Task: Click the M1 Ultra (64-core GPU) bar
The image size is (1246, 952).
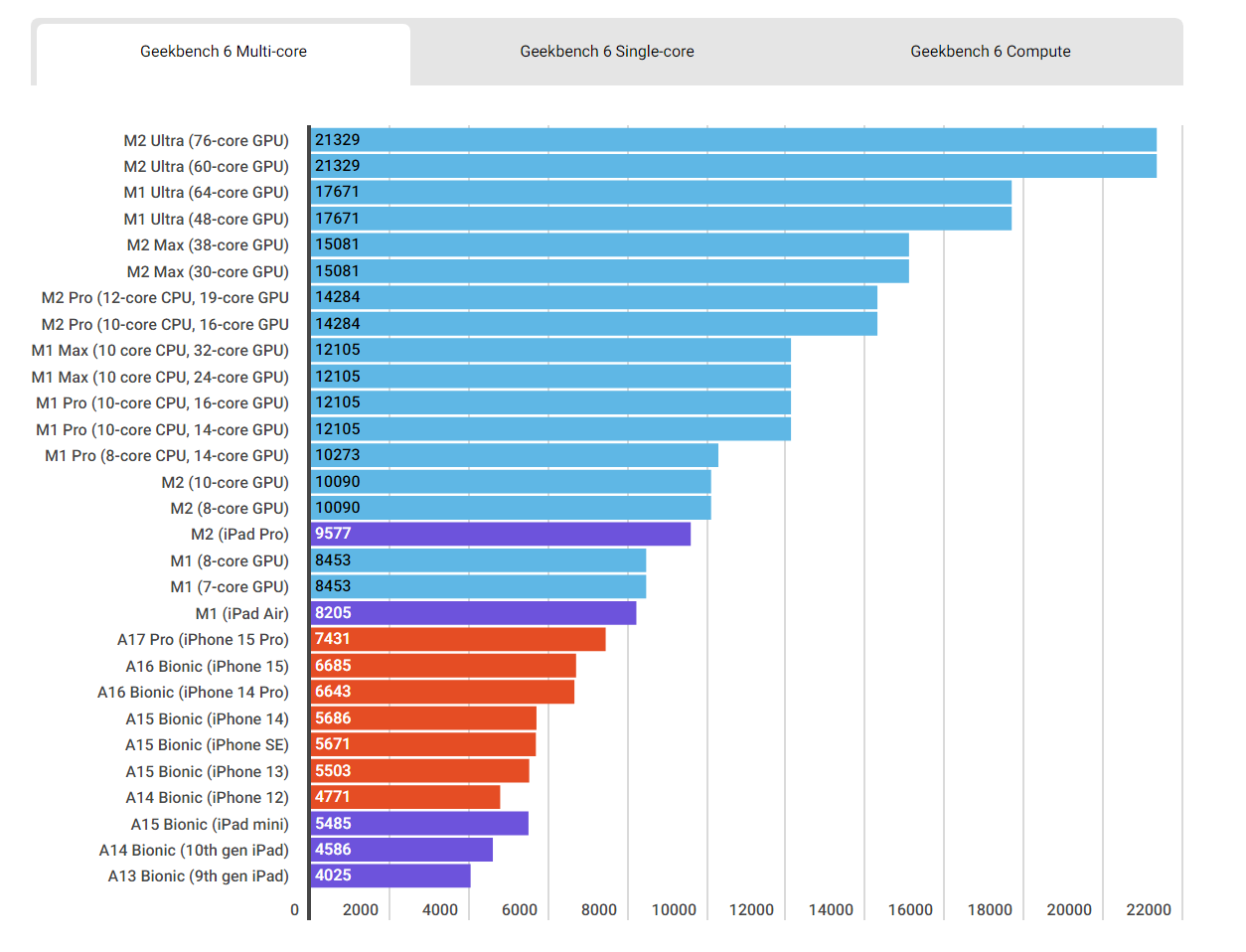Action: click(661, 192)
